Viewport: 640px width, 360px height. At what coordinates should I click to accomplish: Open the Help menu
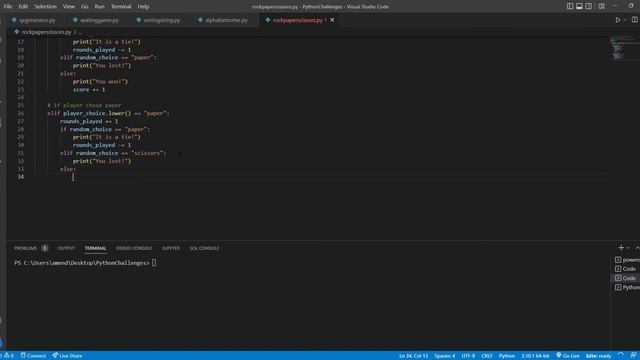pyautogui.click(x=143, y=7)
